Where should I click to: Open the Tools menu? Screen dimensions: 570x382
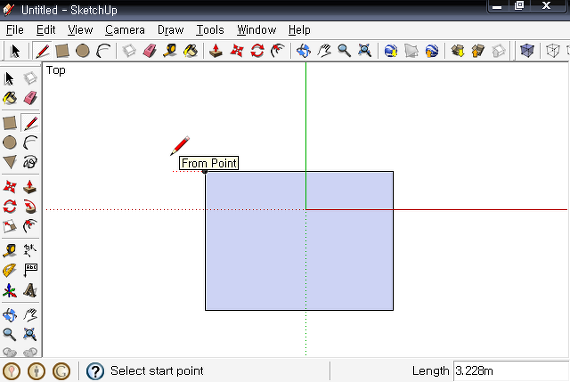(210, 30)
